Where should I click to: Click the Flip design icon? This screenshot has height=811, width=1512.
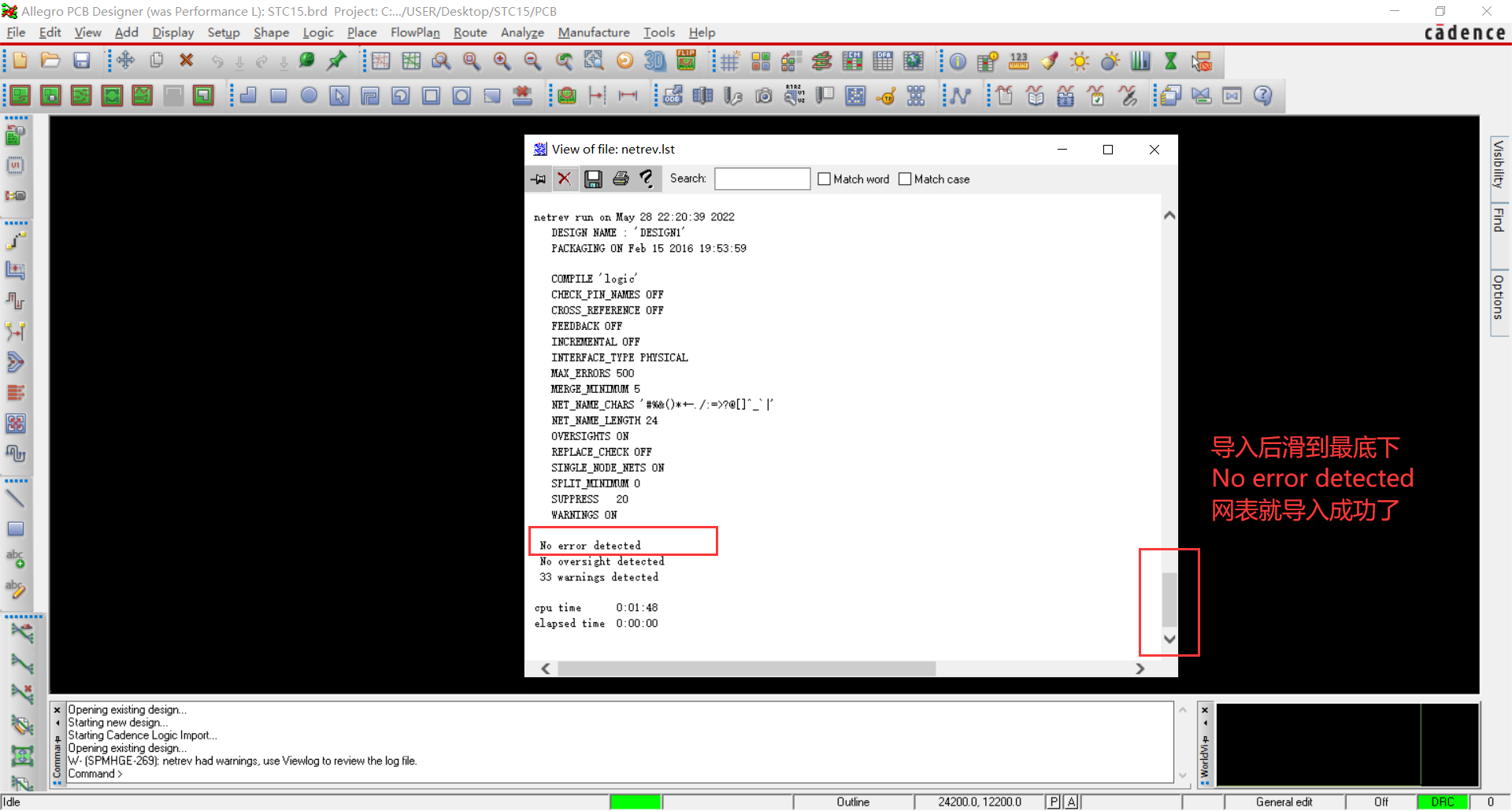(686, 61)
